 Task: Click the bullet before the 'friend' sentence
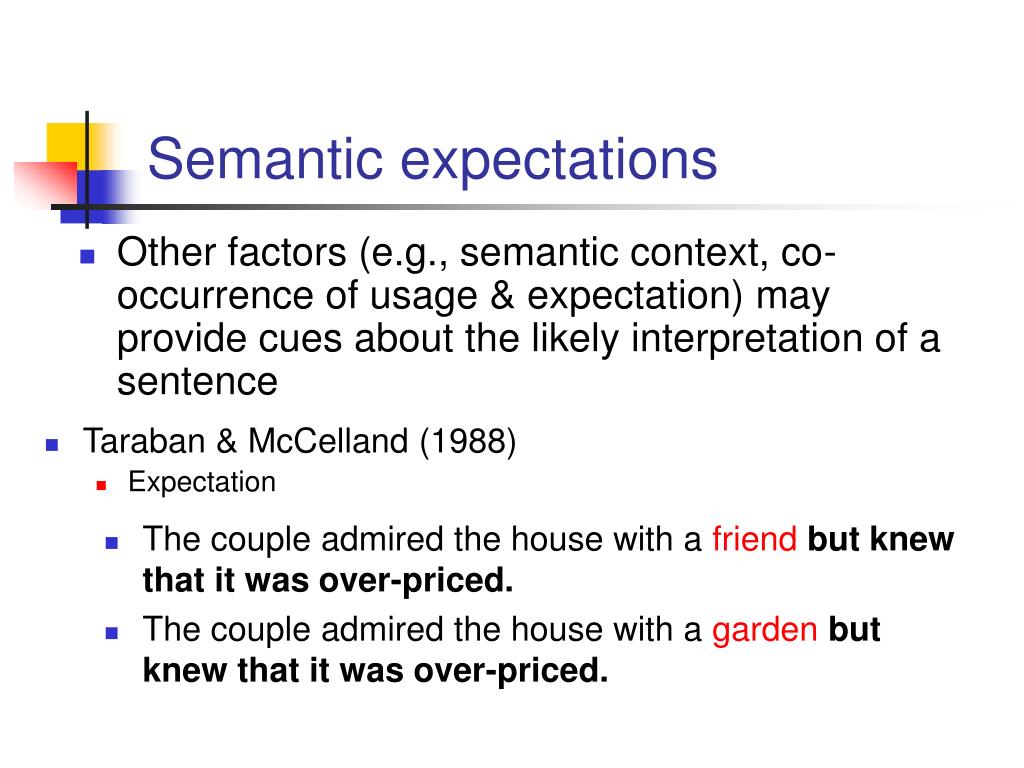click(x=112, y=542)
